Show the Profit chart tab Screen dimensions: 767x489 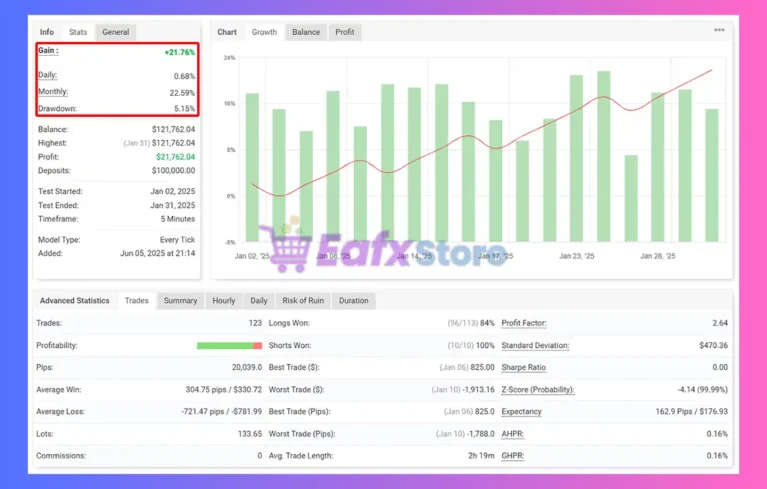tap(343, 32)
